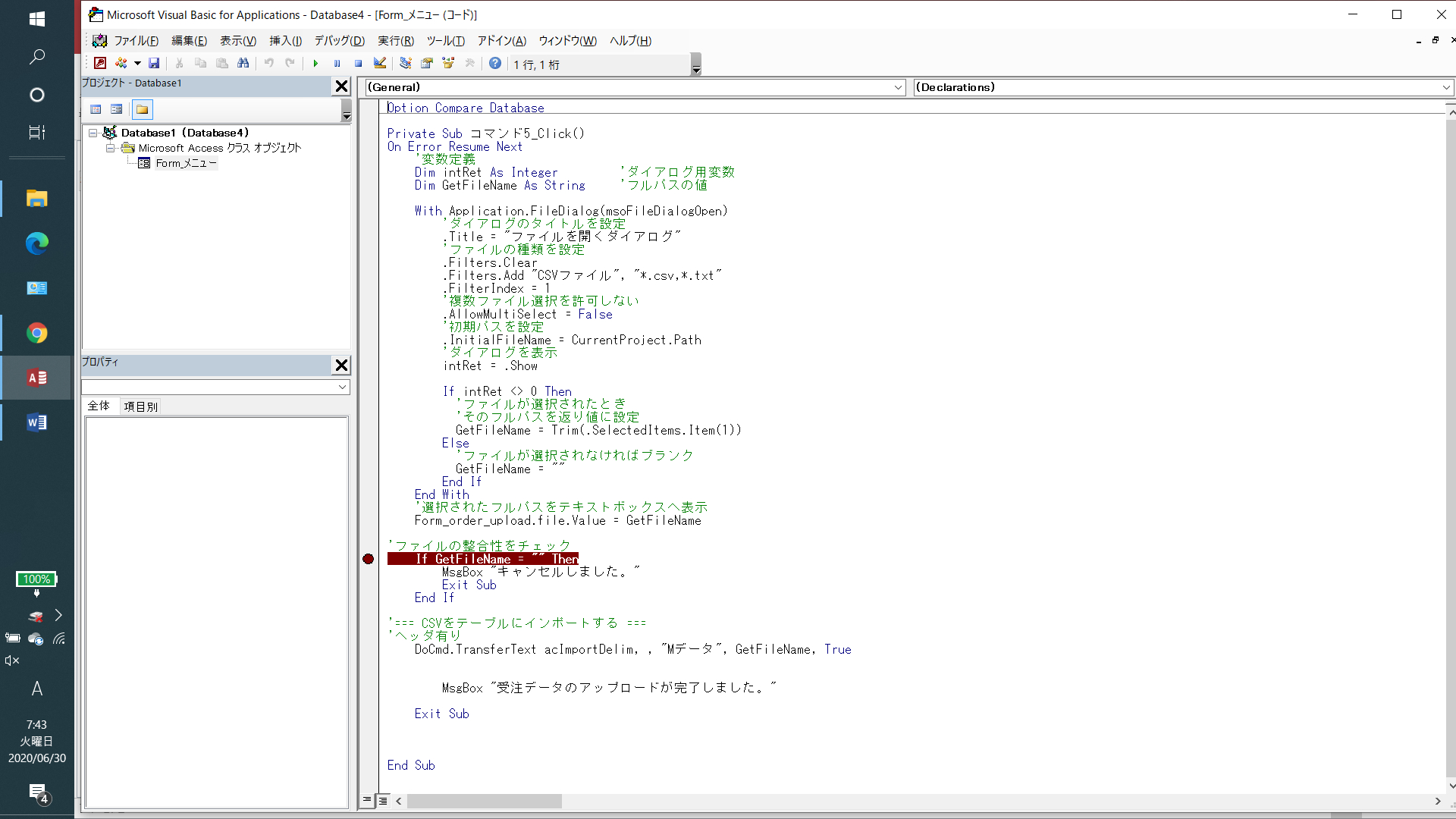Select Form_メニュー in project tree
Viewport: 1456px width, 819px height.
point(186,163)
